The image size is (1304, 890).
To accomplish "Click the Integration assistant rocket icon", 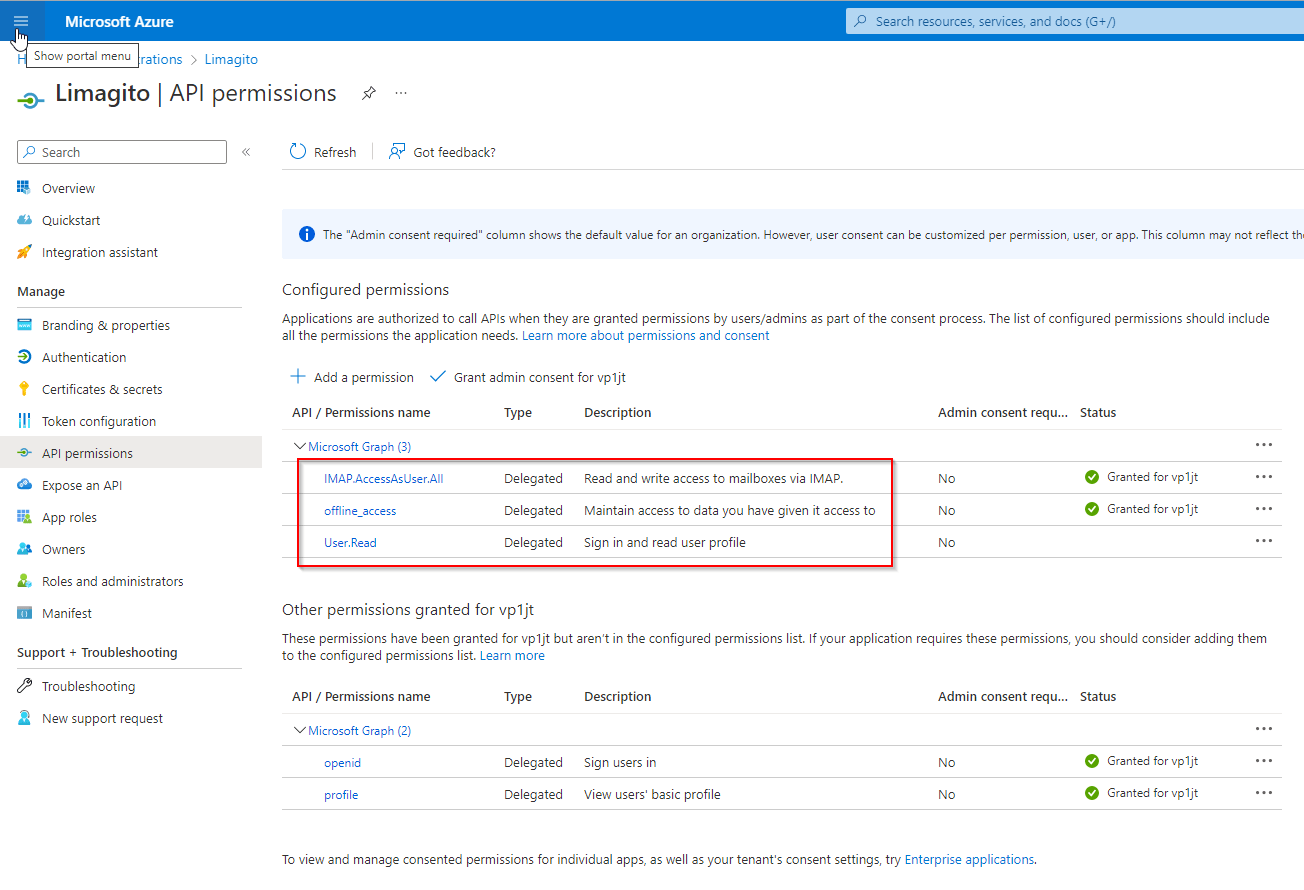I will pos(25,252).
